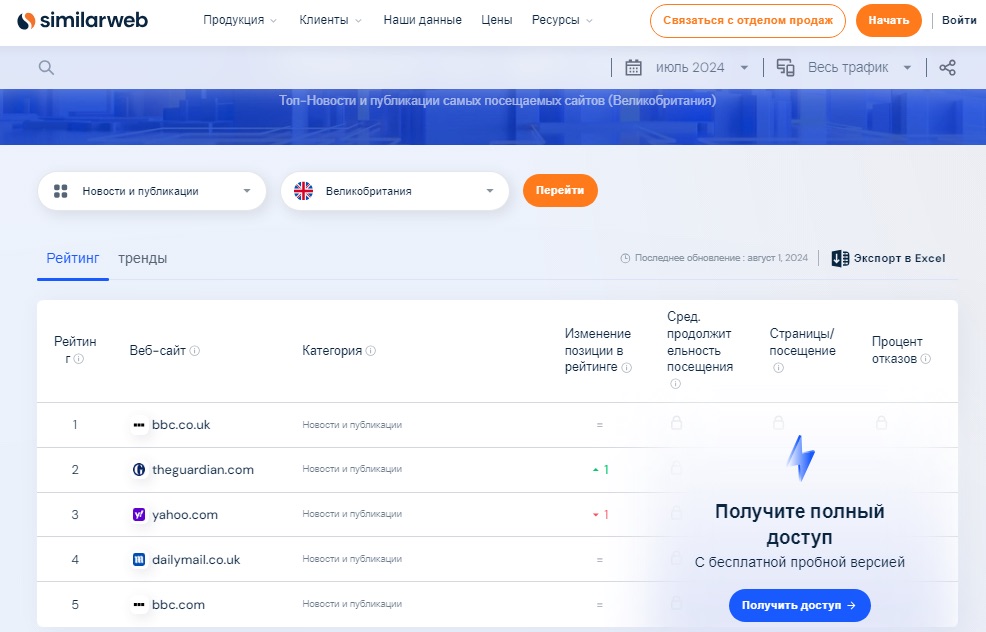Click info icon under Страницы/посещение

click(x=778, y=368)
